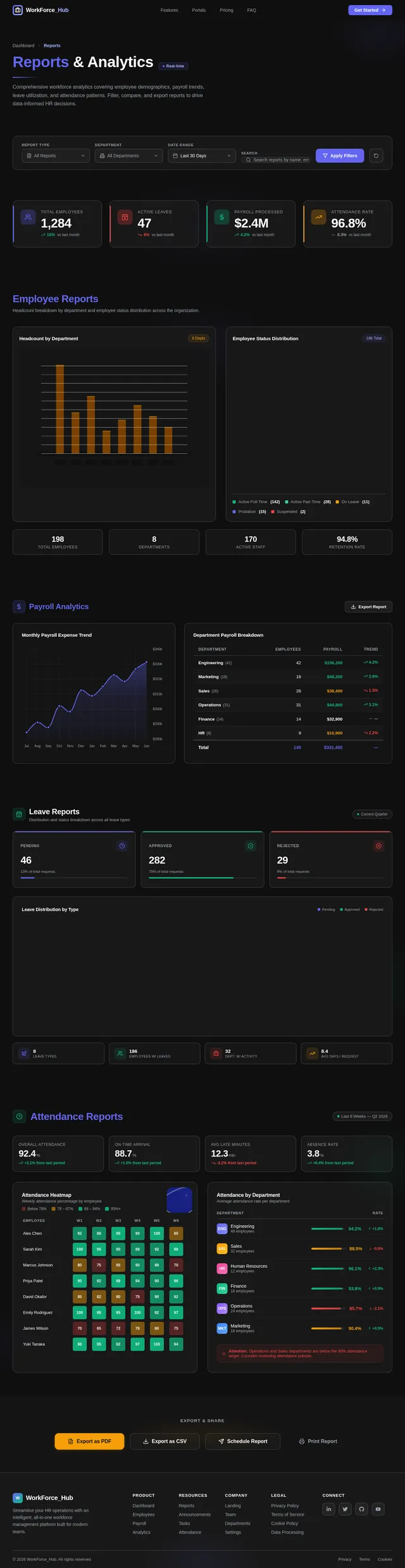This screenshot has height=1568, width=405.
Task: Click the WorkForce_Hub logo icon in header
Action: (x=18, y=10)
